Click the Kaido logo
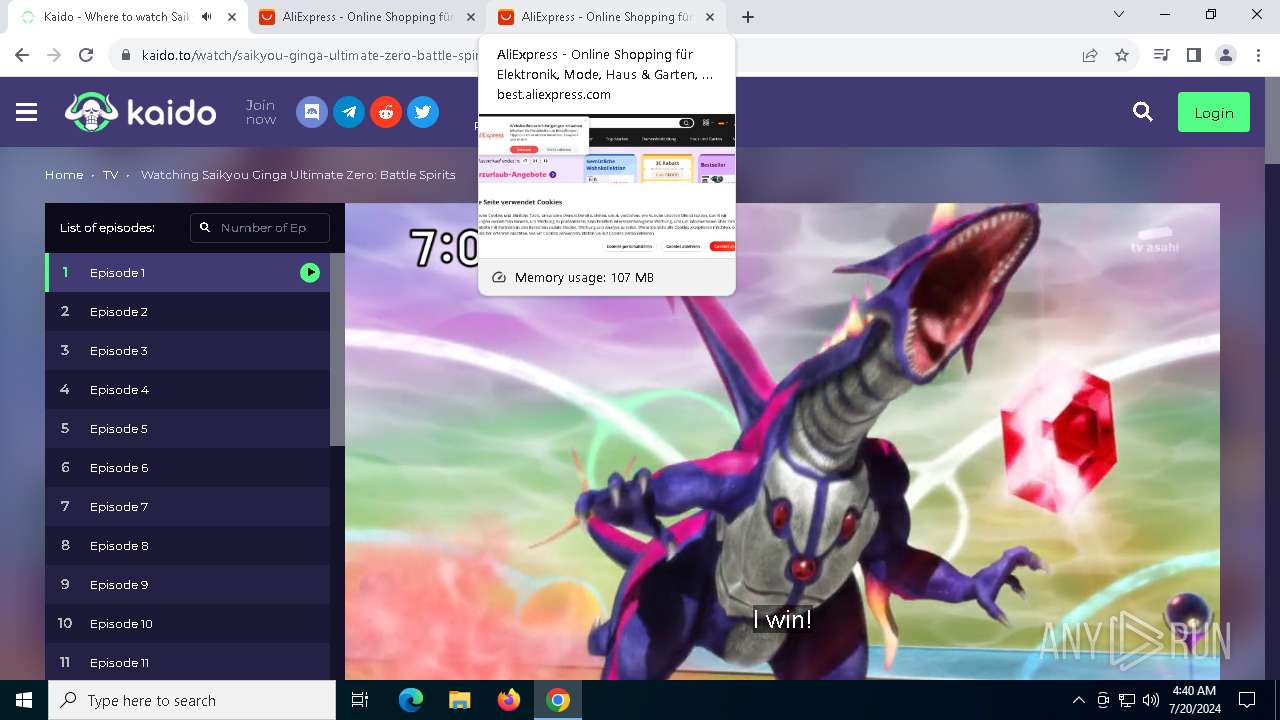This screenshot has width=1280, height=720. (x=140, y=112)
